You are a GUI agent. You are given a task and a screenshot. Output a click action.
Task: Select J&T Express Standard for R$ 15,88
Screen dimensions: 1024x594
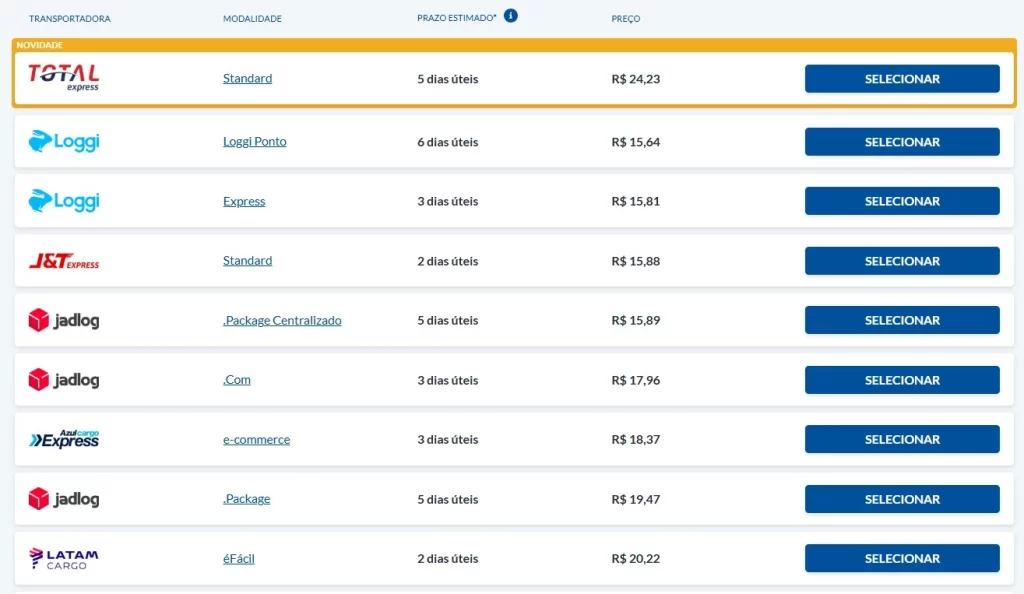point(902,260)
